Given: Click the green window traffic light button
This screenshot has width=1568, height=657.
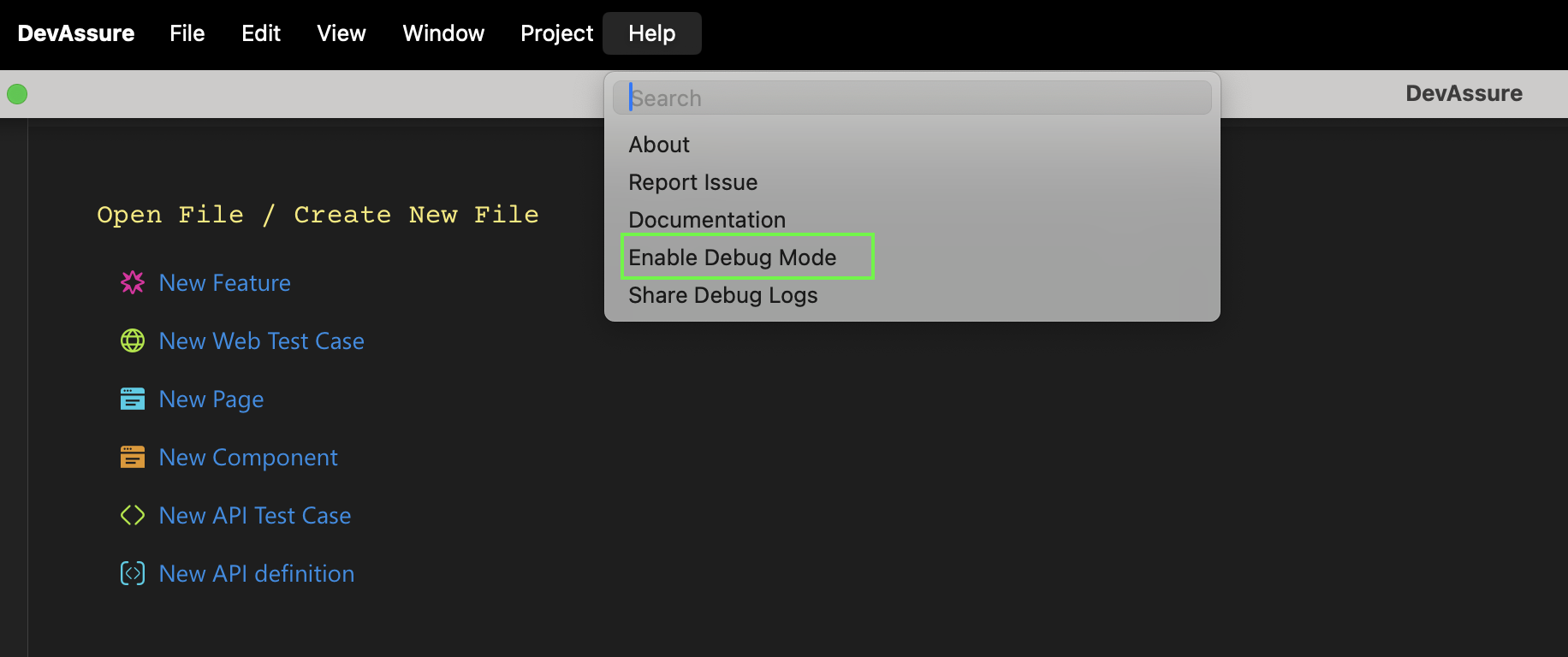Looking at the screenshot, I should click(x=17, y=94).
